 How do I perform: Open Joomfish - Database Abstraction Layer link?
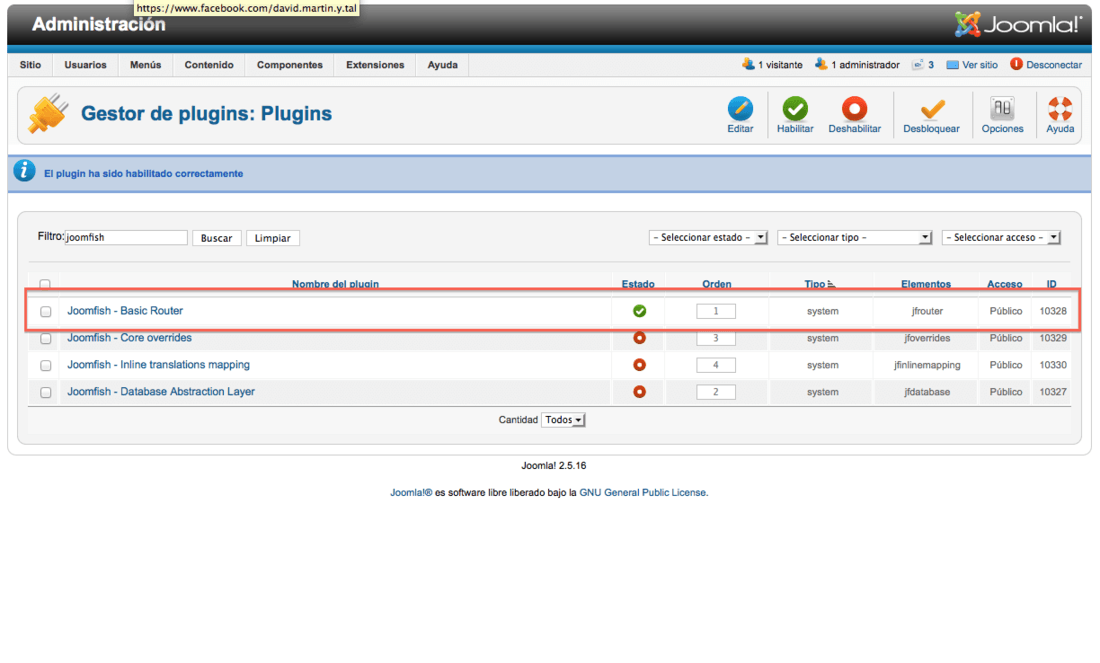[161, 391]
